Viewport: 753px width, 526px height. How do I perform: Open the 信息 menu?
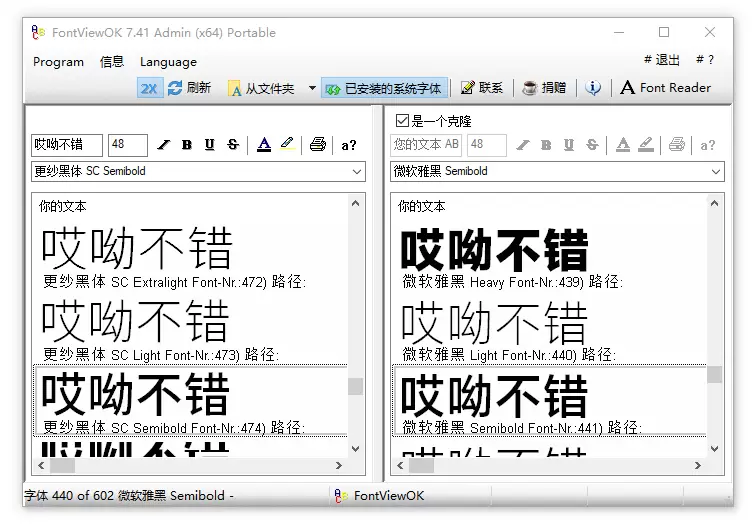(112, 61)
